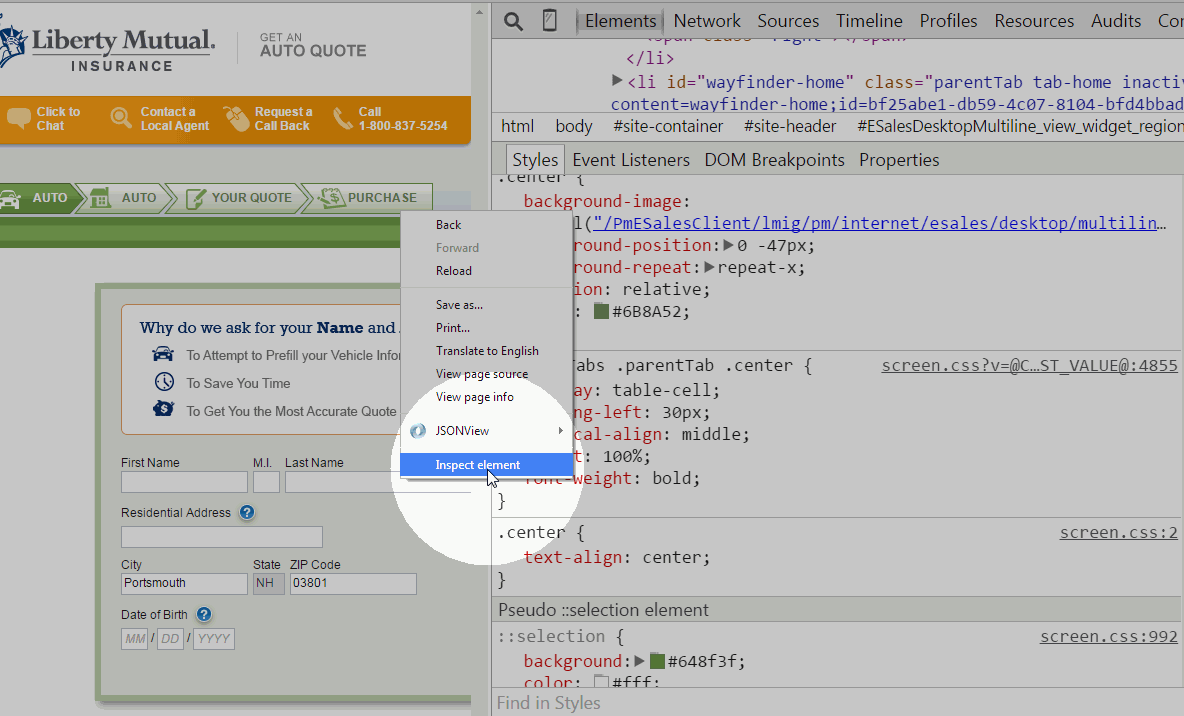
Task: Open the Resources tab
Action: point(1034,21)
